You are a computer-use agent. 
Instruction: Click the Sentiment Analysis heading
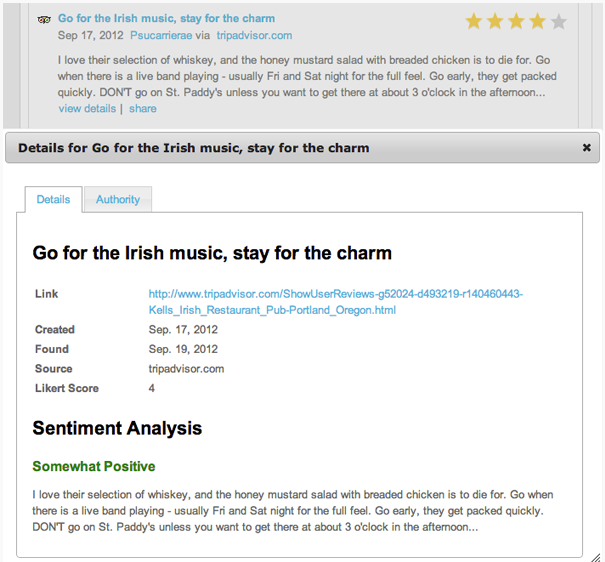click(117, 429)
